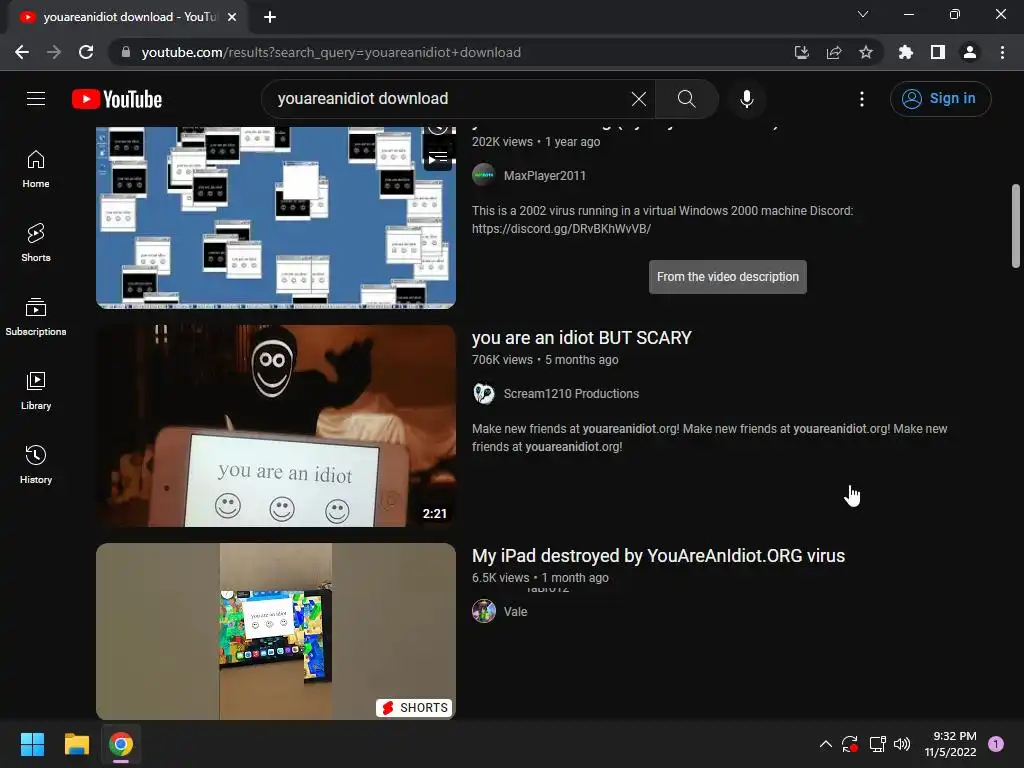Open YouTube settings three-dot menu
Viewport: 1024px width, 768px height.
[862, 99]
